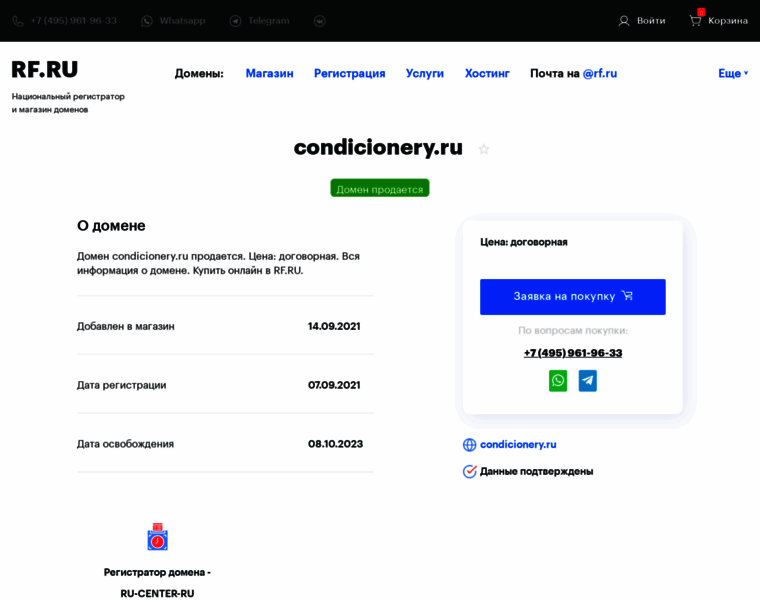The image size is (760, 600).
Task: Open the Хостинг menu item
Action: click(x=487, y=73)
